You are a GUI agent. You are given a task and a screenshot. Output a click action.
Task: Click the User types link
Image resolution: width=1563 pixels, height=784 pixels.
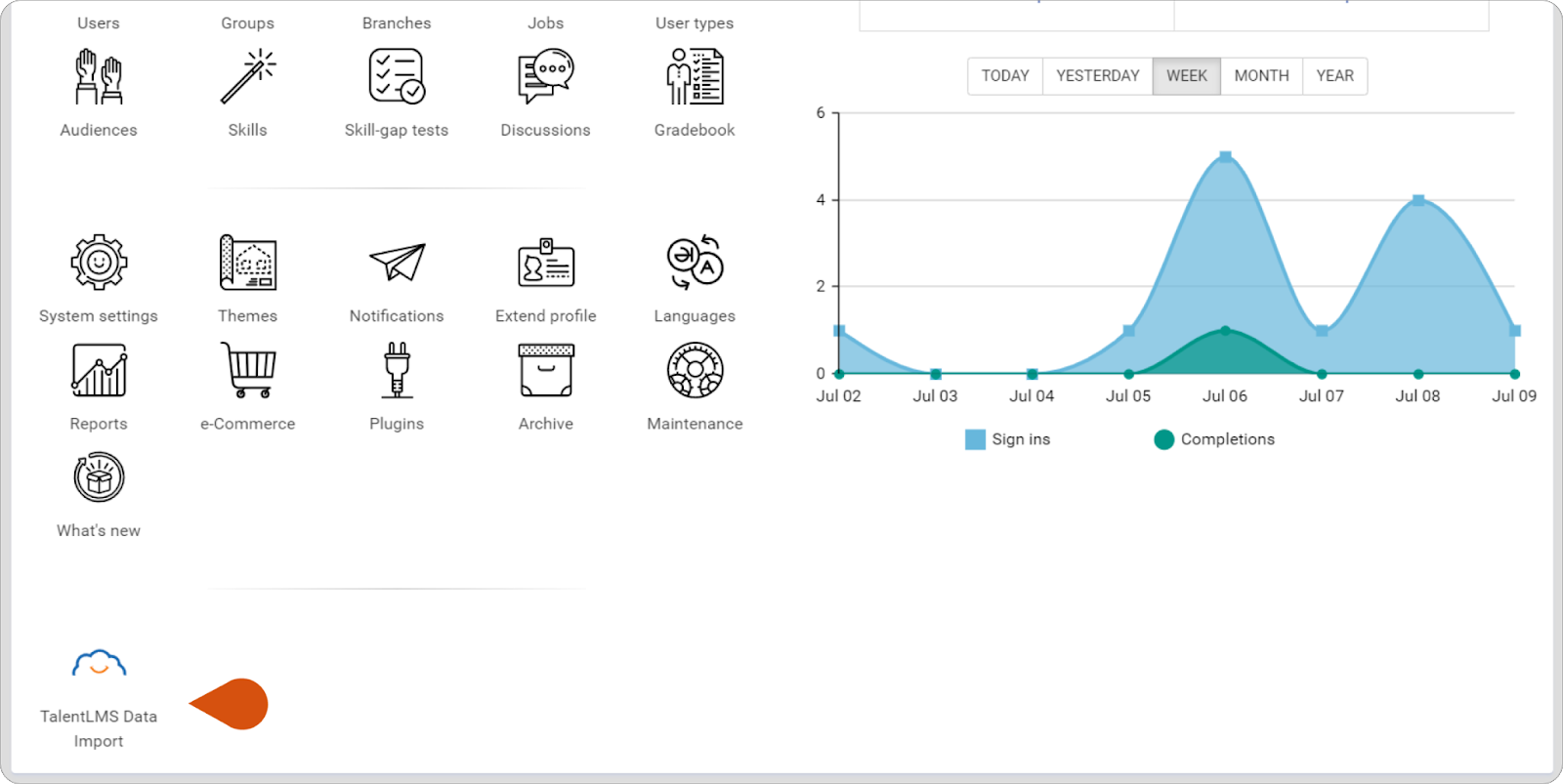695,23
